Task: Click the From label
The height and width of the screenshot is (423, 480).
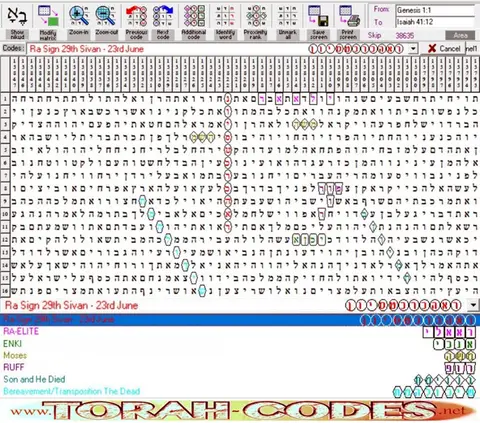Action: click(381, 9)
